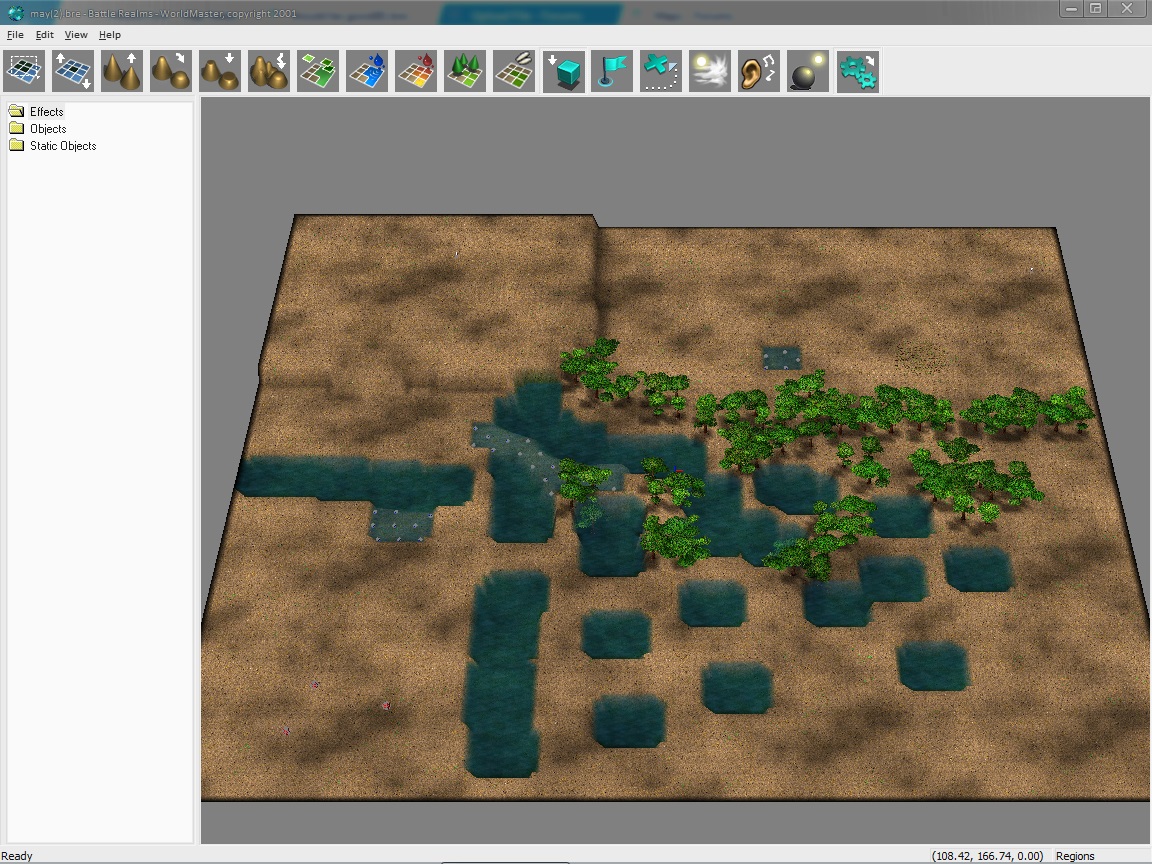Image resolution: width=1152 pixels, height=864 pixels.
Task: Click the Regions status bar entry
Action: pyautogui.click(x=1075, y=856)
